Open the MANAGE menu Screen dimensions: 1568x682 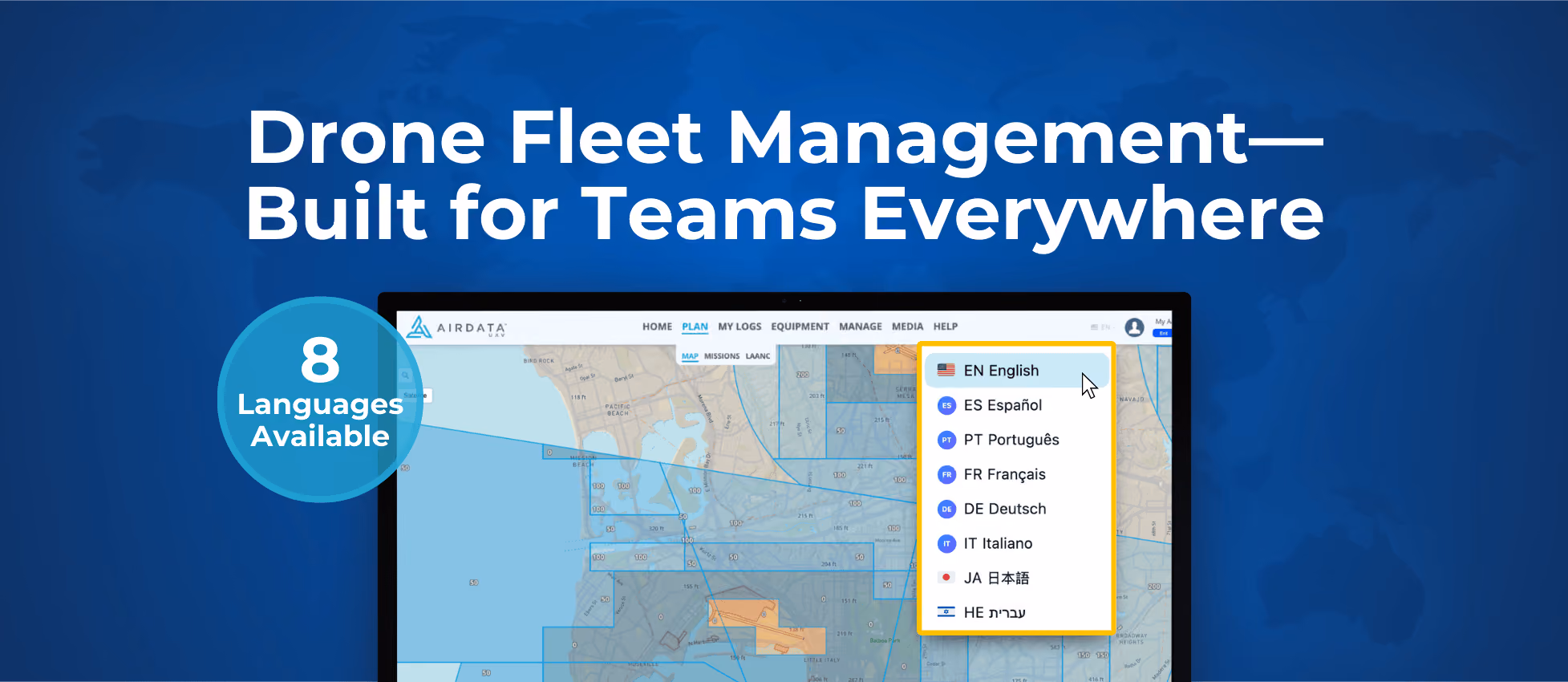(860, 327)
